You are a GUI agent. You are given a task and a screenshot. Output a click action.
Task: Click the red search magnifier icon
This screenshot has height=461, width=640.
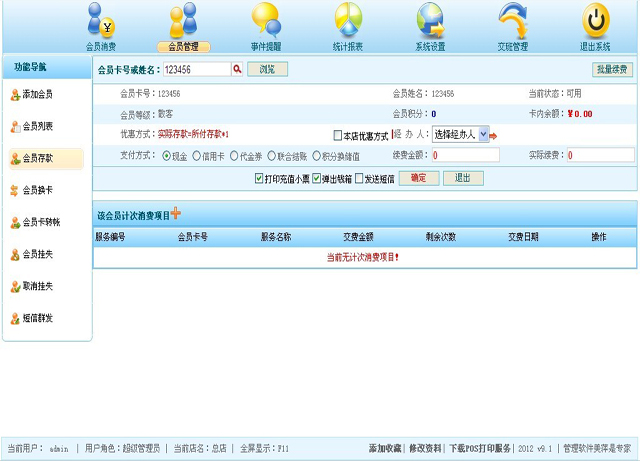click(x=238, y=69)
